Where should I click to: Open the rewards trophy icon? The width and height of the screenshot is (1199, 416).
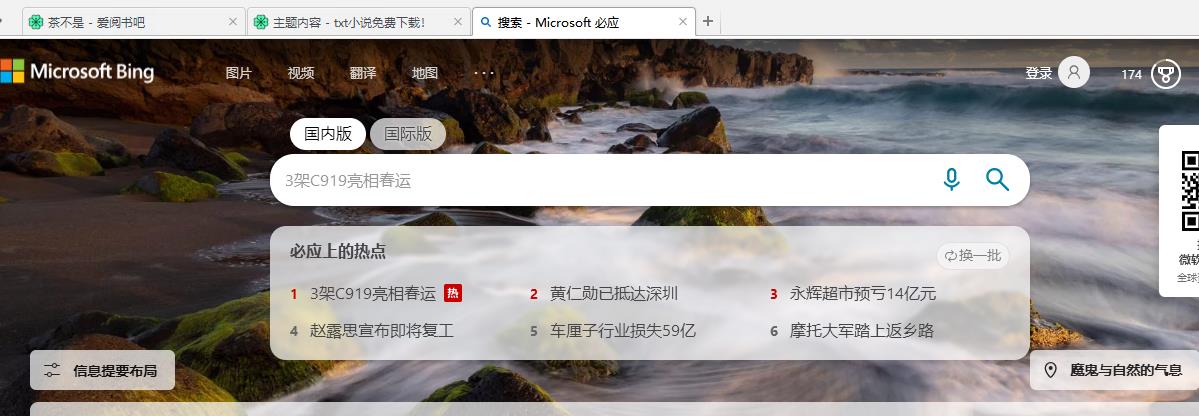(1165, 74)
